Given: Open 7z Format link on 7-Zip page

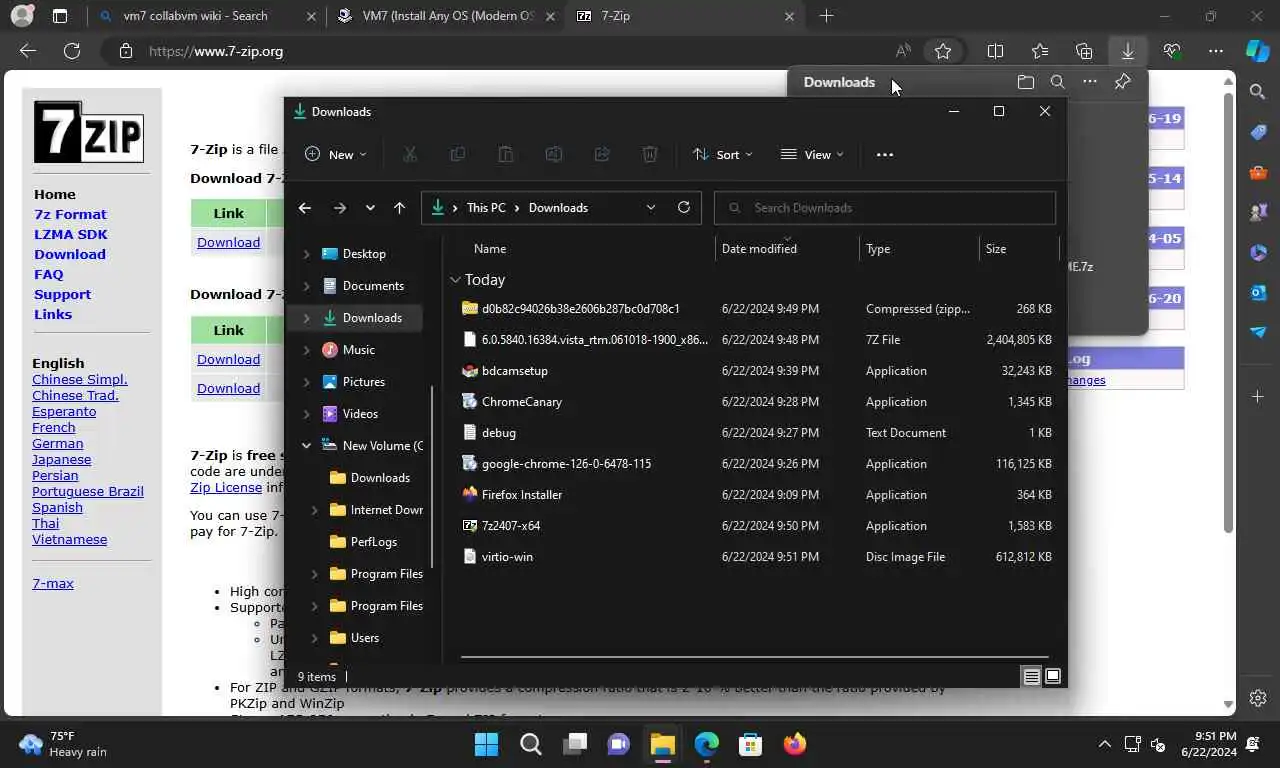Looking at the screenshot, I should [70, 214].
